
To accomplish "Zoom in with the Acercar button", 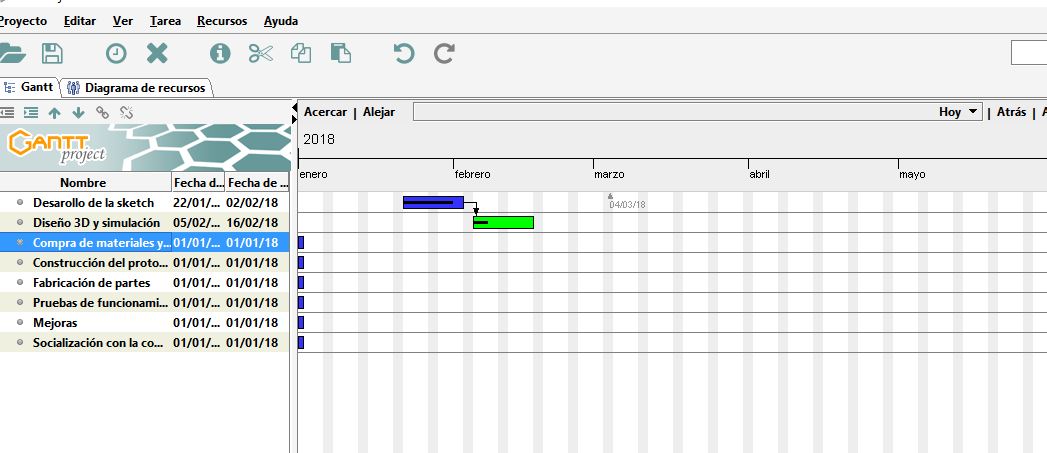I will pos(325,112).
